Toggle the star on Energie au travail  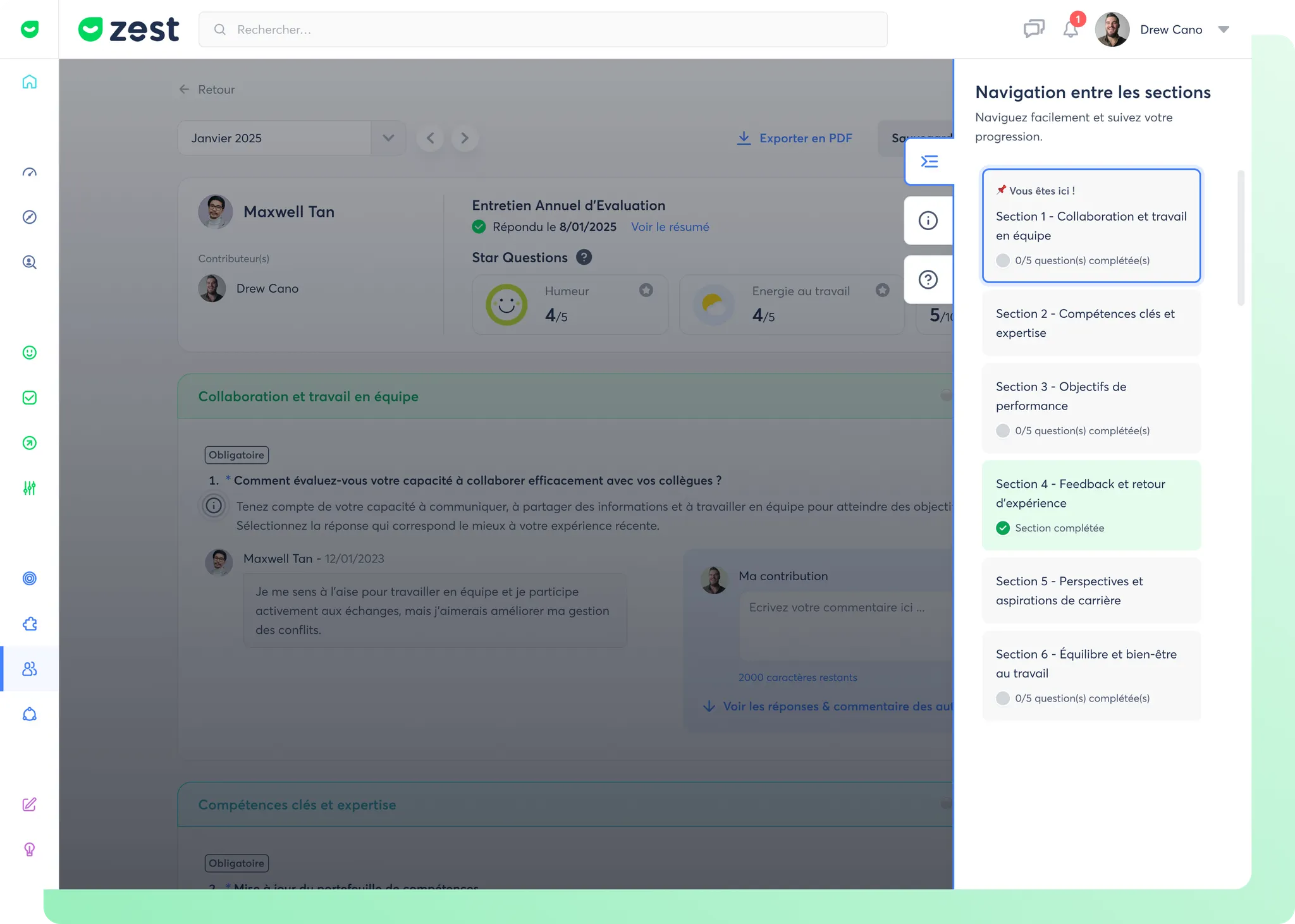[882, 290]
